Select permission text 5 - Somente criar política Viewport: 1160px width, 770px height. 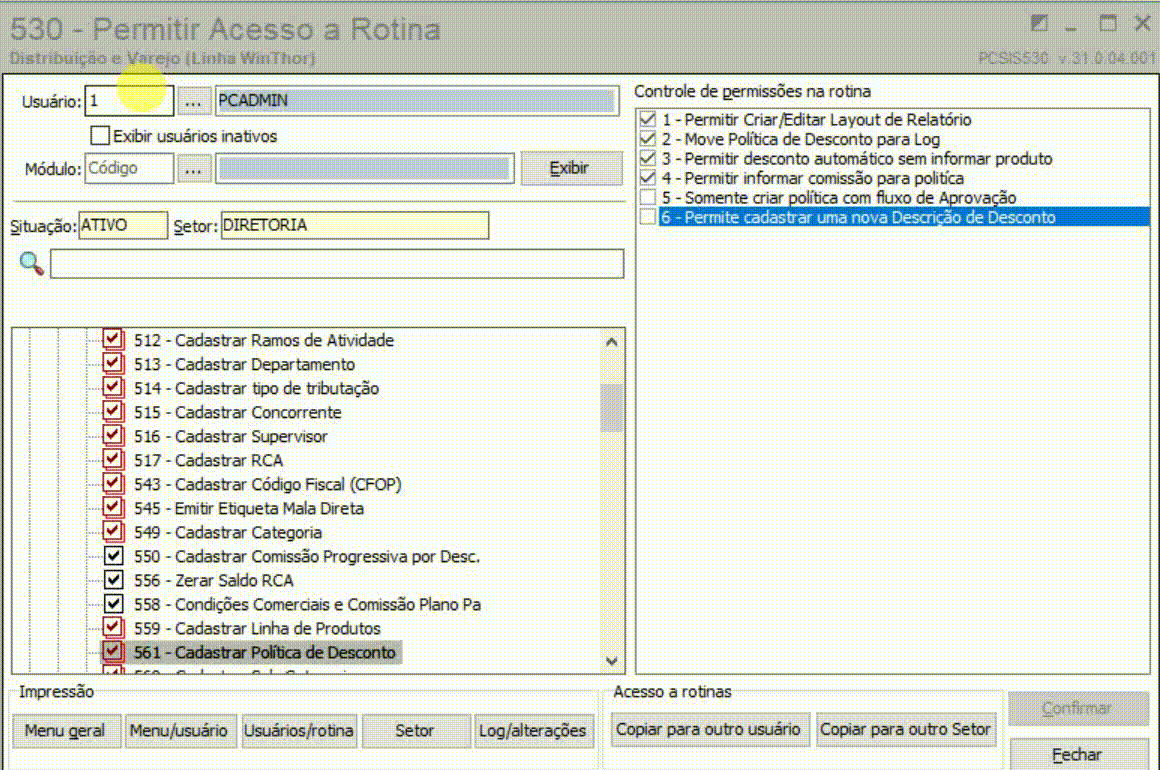click(x=839, y=197)
